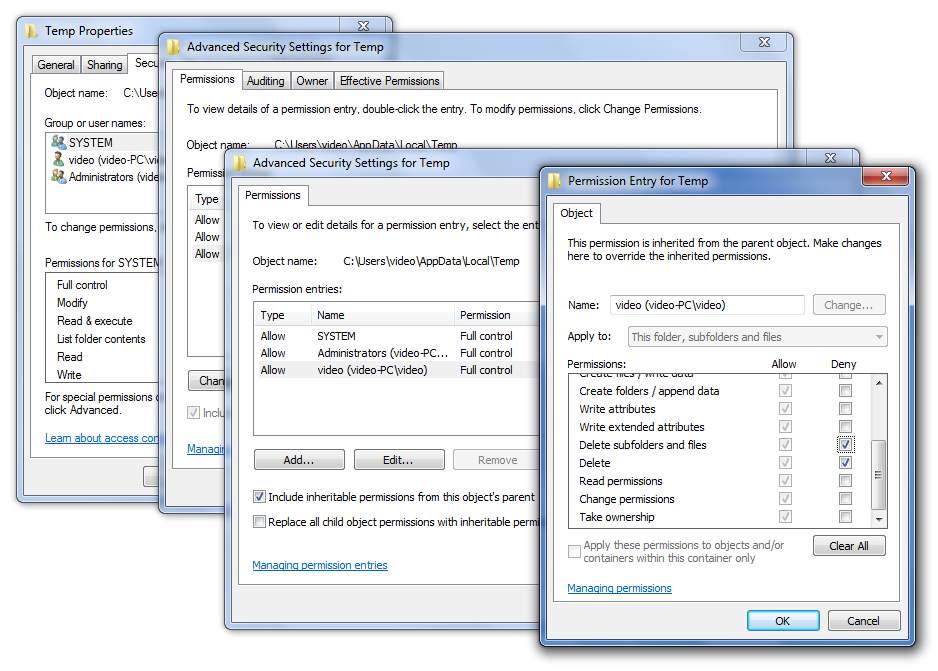Click the Edit... button
This screenshot has width=938, height=671.
point(399,460)
